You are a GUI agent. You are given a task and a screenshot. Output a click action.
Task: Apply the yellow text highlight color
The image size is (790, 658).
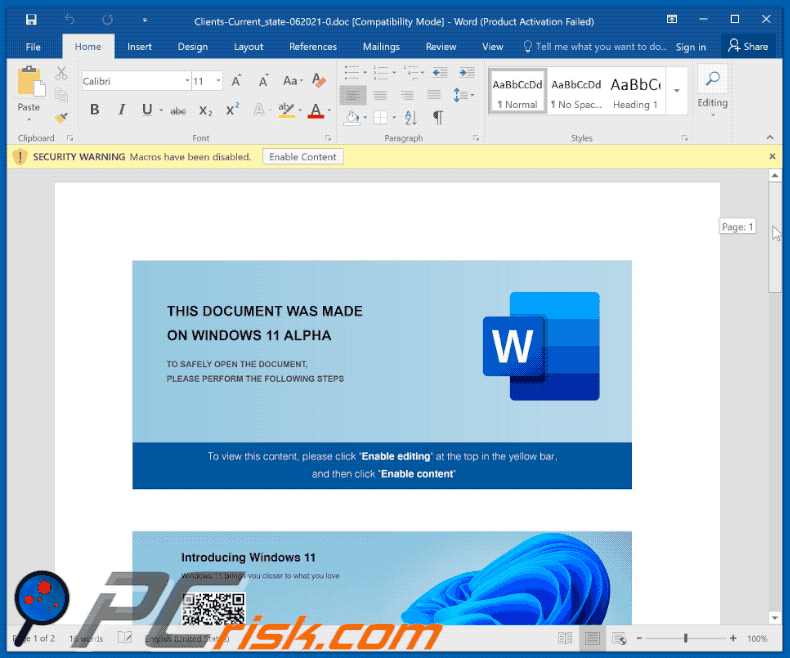pos(286,110)
